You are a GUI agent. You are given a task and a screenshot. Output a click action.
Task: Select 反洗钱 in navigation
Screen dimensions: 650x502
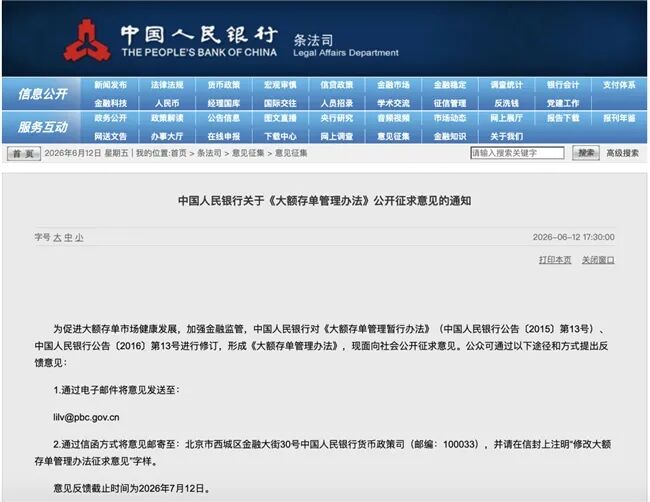click(507, 103)
